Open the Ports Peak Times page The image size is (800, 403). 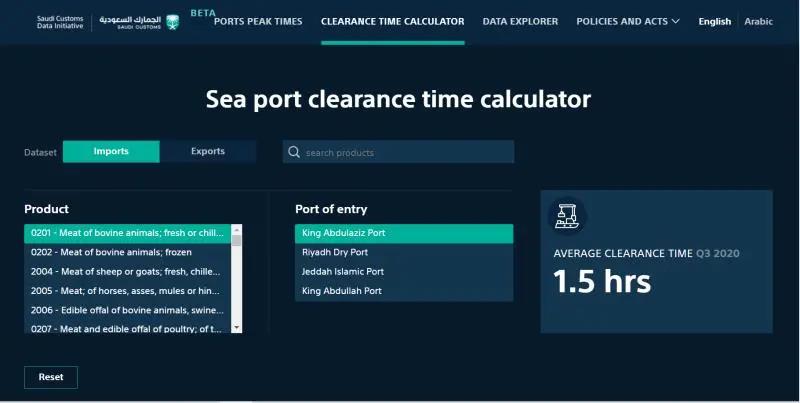tap(258, 21)
